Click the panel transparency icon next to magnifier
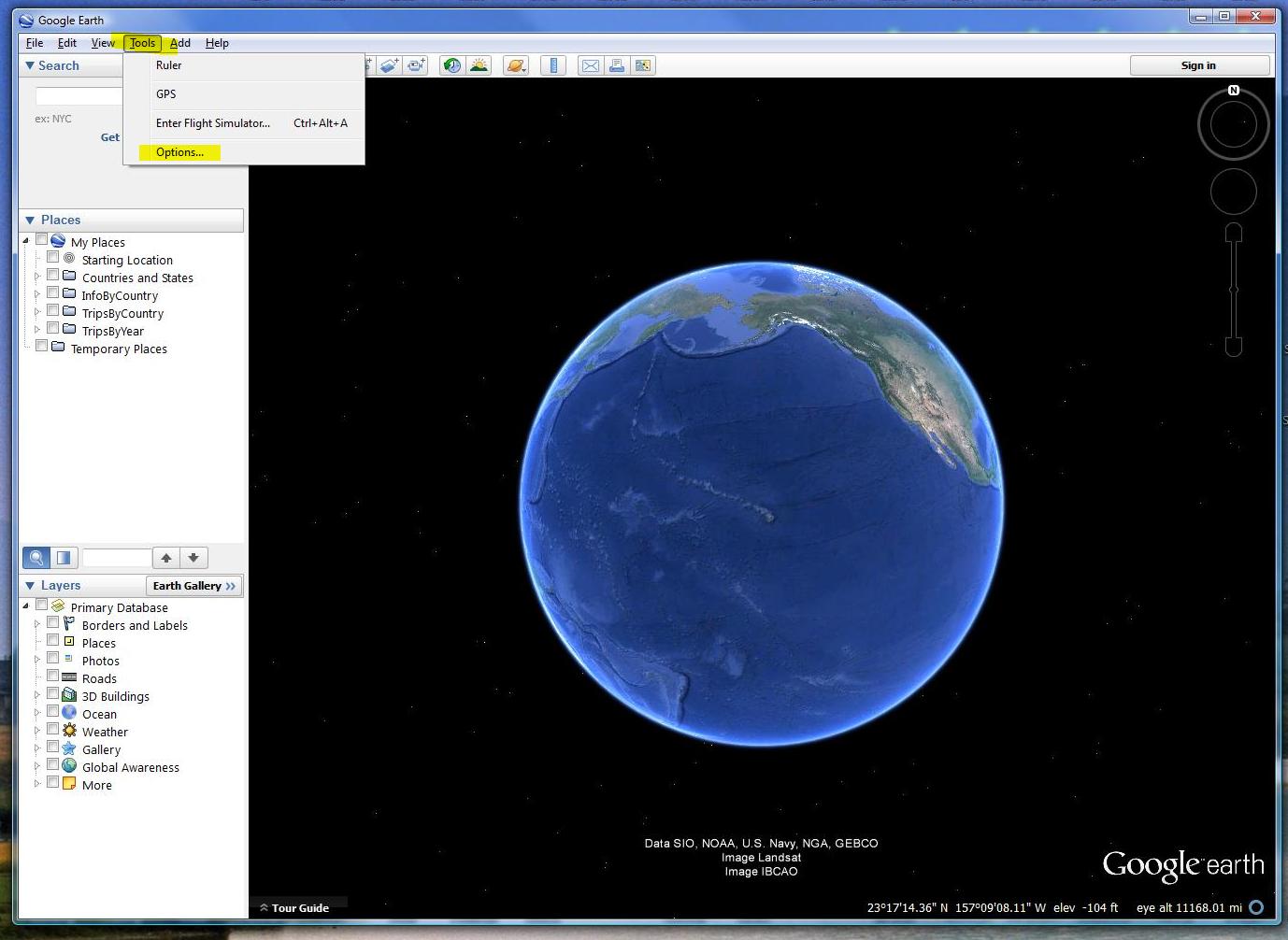1288x940 pixels. point(63,558)
